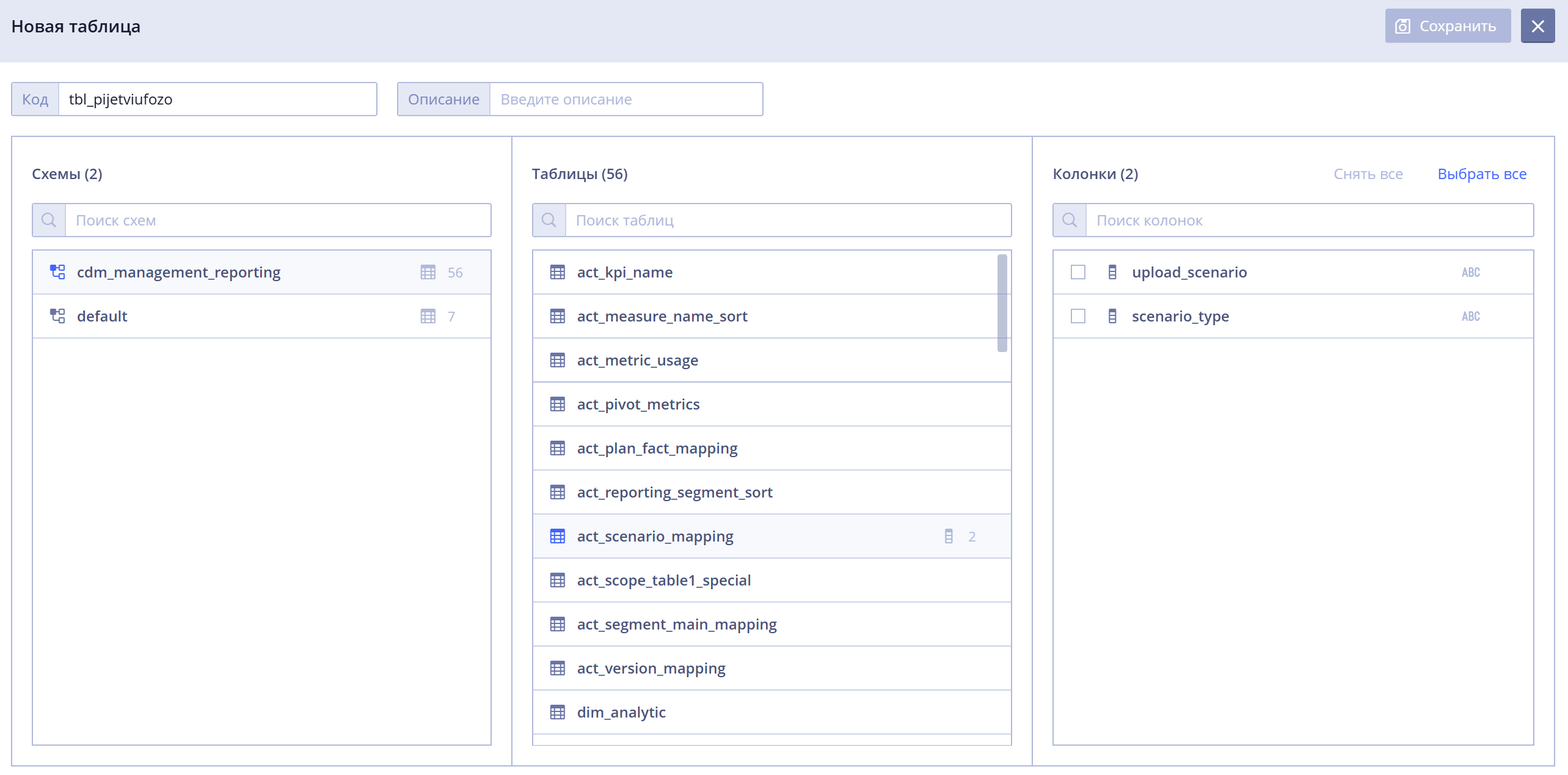Click the tables list scrollbar thumb
Screen dimensions: 1568x775
[1002, 303]
